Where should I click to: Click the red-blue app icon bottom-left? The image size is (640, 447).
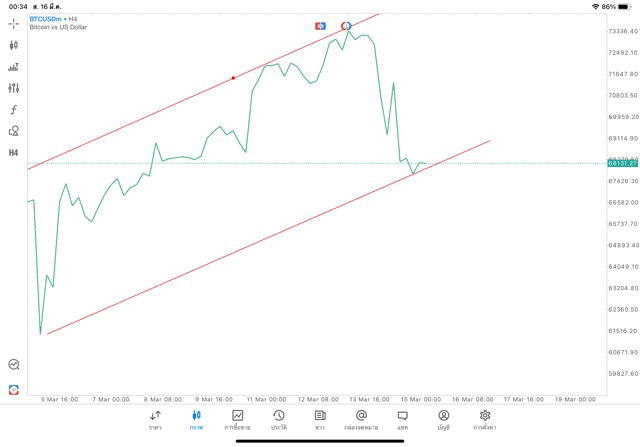click(14, 389)
